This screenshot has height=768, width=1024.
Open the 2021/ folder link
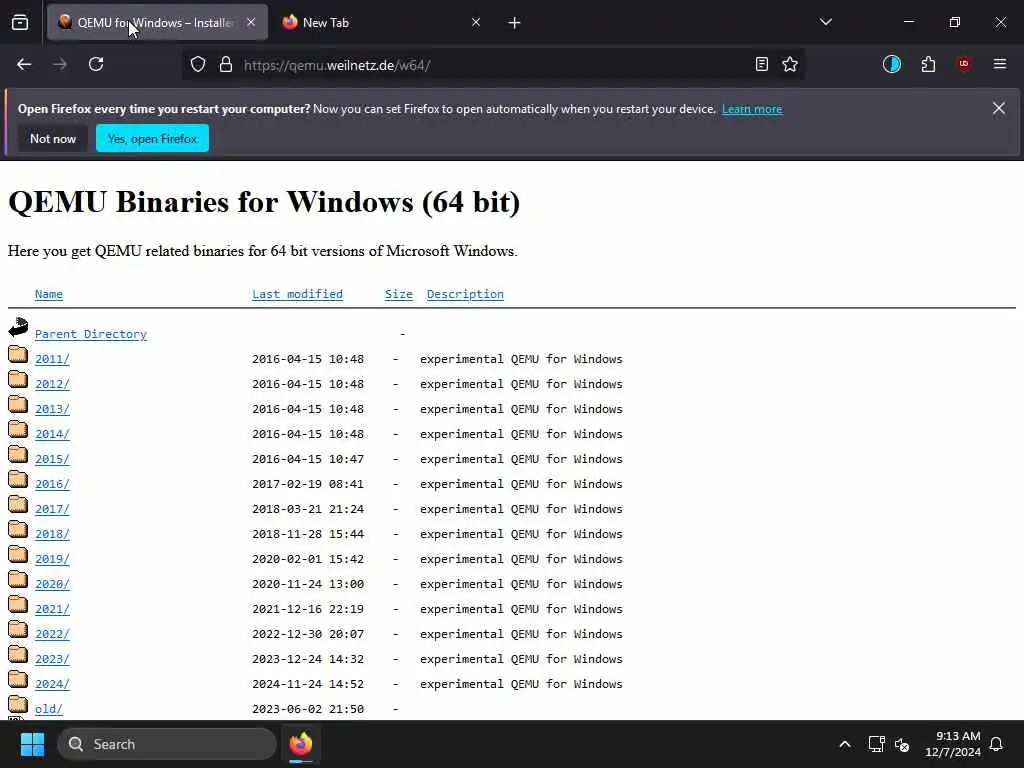click(x=52, y=609)
